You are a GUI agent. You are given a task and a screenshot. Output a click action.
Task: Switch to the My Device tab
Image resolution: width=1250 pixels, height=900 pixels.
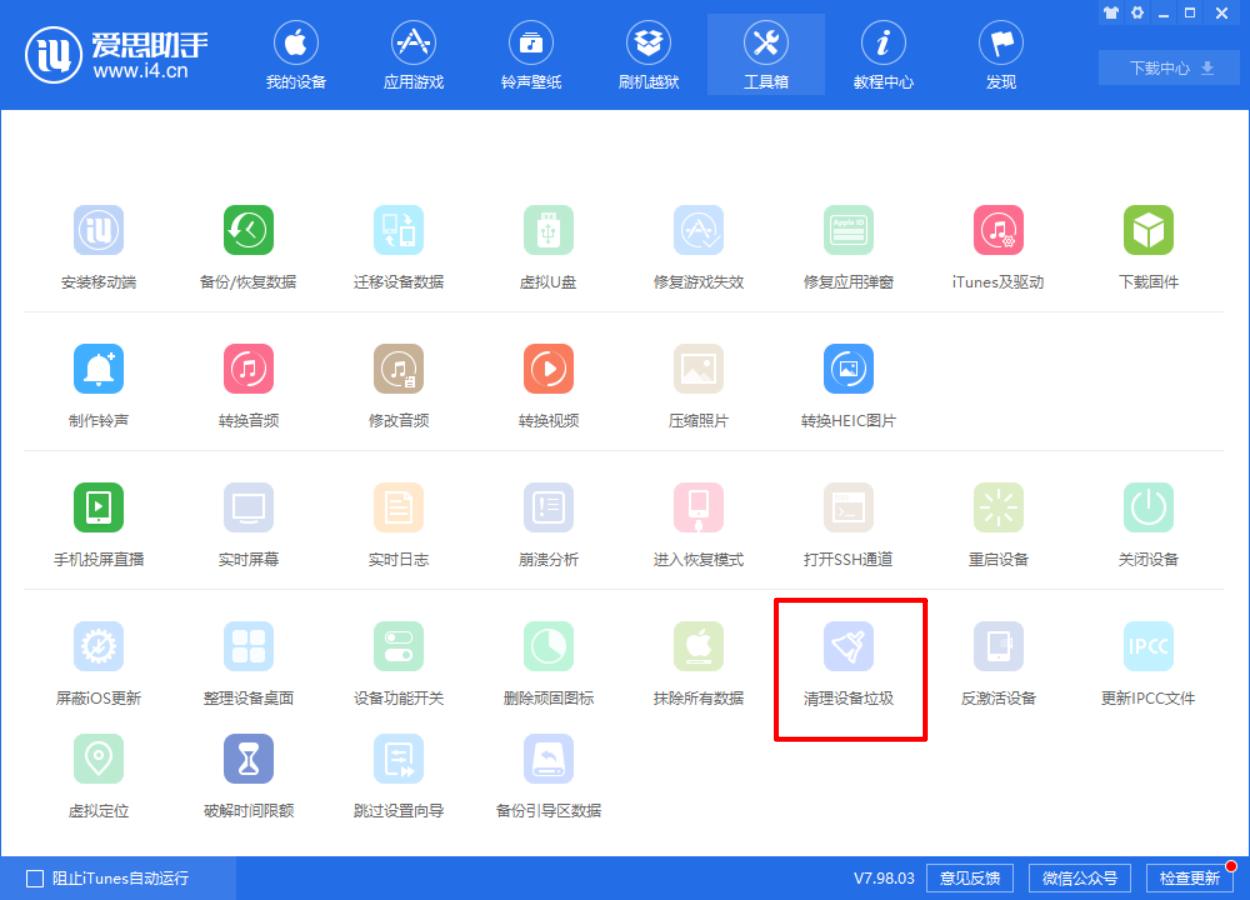[x=295, y=55]
